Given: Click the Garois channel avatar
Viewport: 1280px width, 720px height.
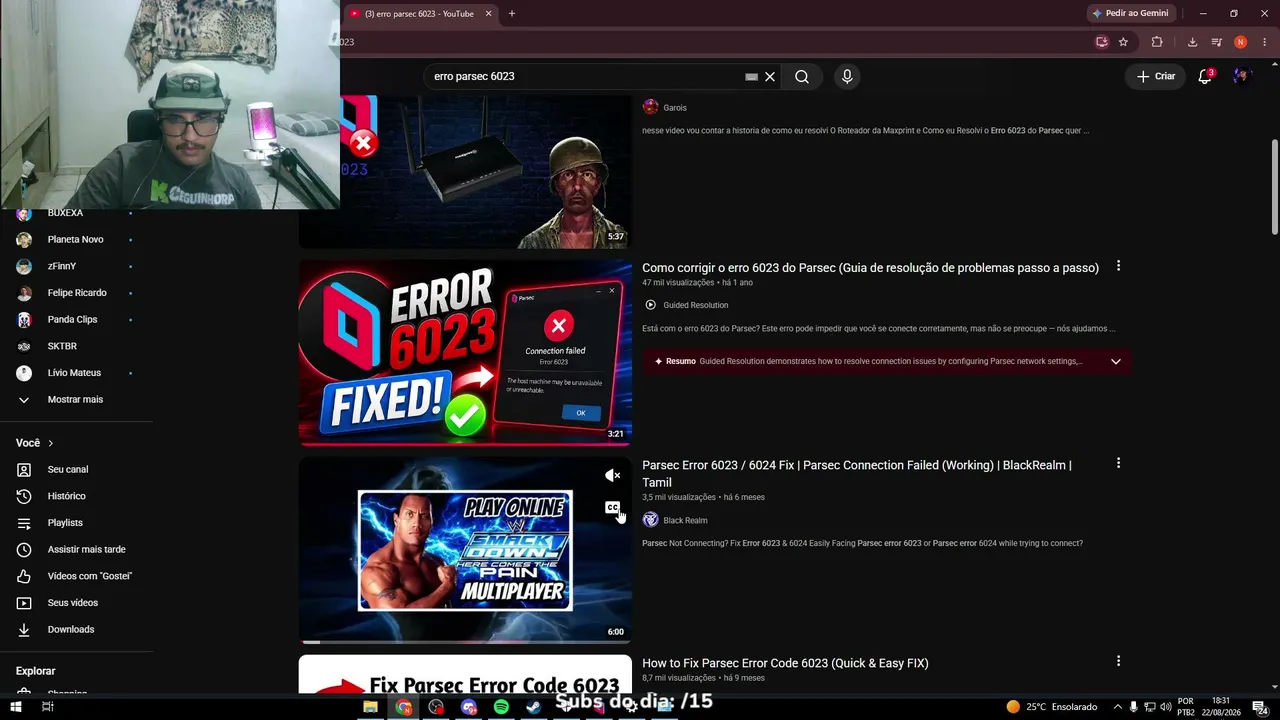Looking at the screenshot, I should [650, 107].
